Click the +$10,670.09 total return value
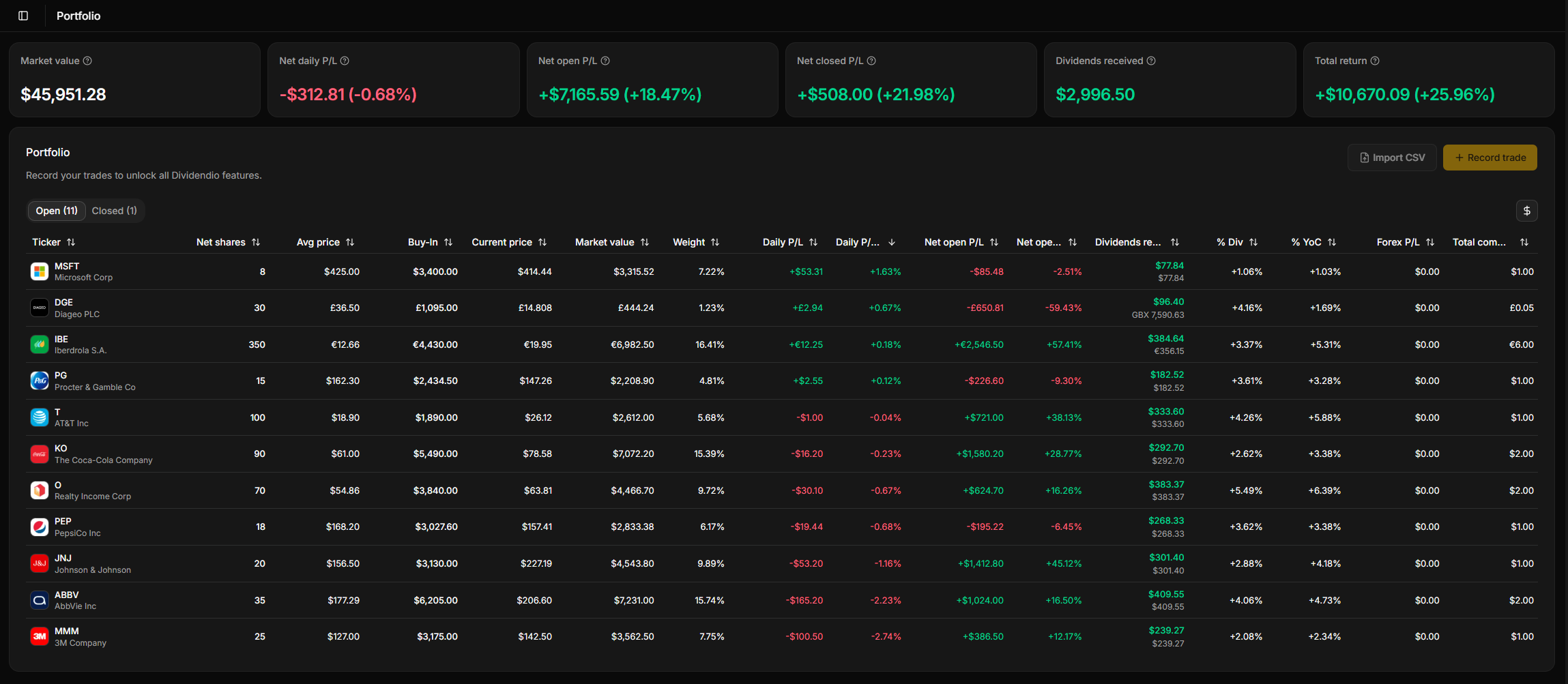 pyautogui.click(x=1405, y=94)
